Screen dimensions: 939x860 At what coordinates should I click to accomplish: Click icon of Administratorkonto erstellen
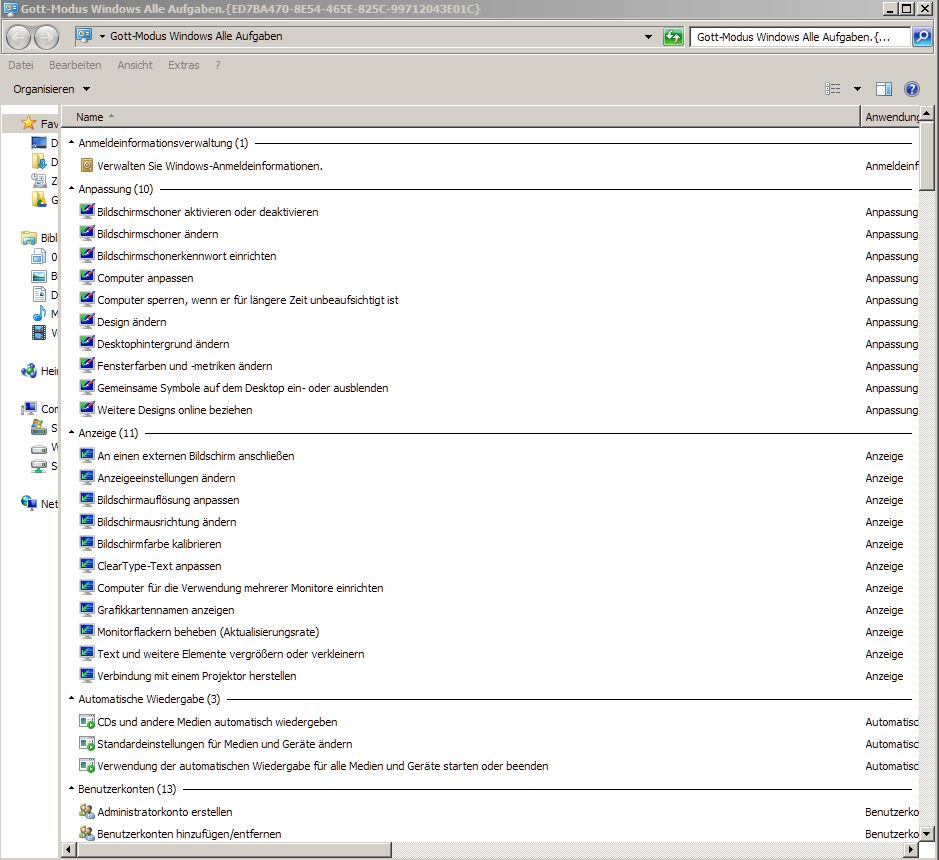click(x=87, y=811)
